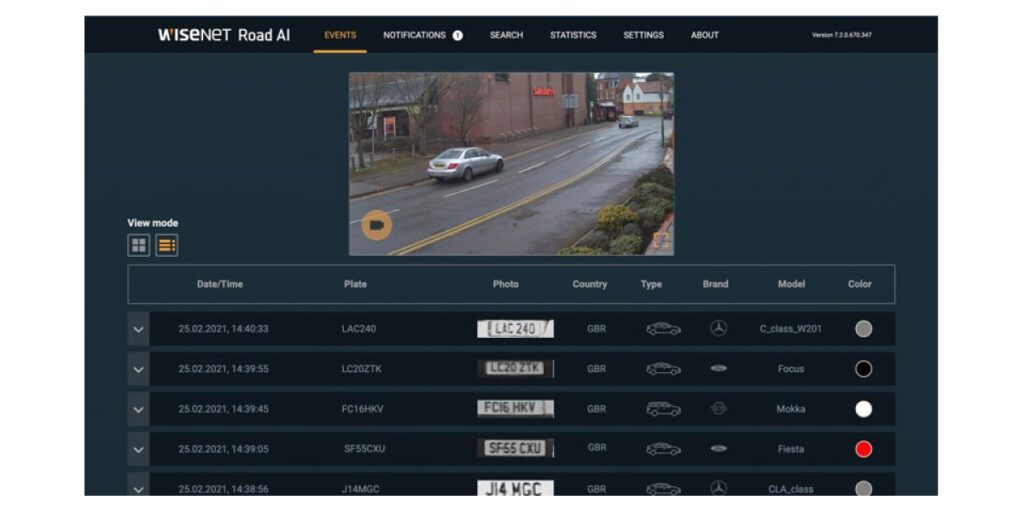Expand the SF55CXU event row
Screen dimensions: 1024x512
click(138, 449)
